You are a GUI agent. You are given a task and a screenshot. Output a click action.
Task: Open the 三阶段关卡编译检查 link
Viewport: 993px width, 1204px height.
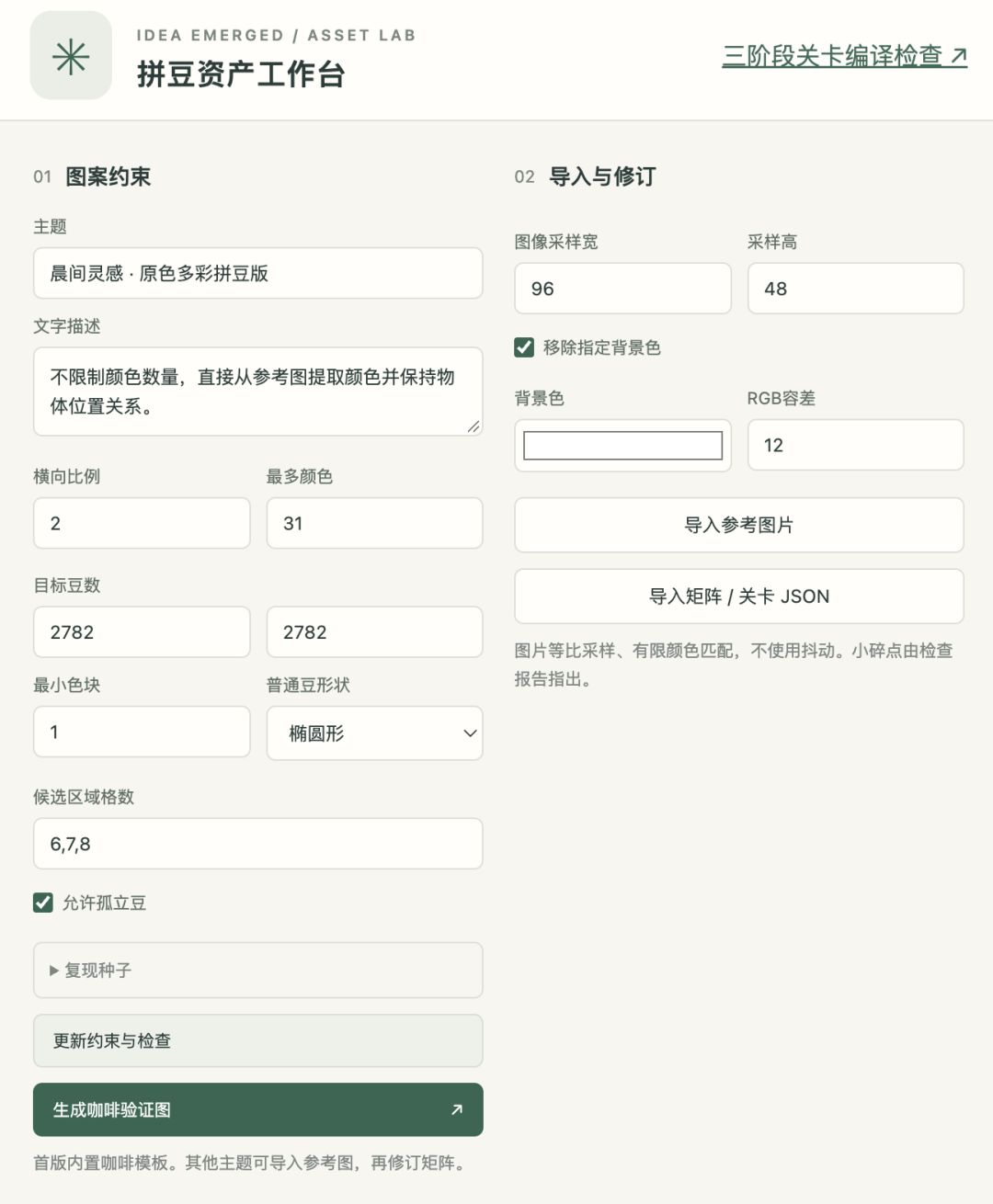tap(844, 56)
